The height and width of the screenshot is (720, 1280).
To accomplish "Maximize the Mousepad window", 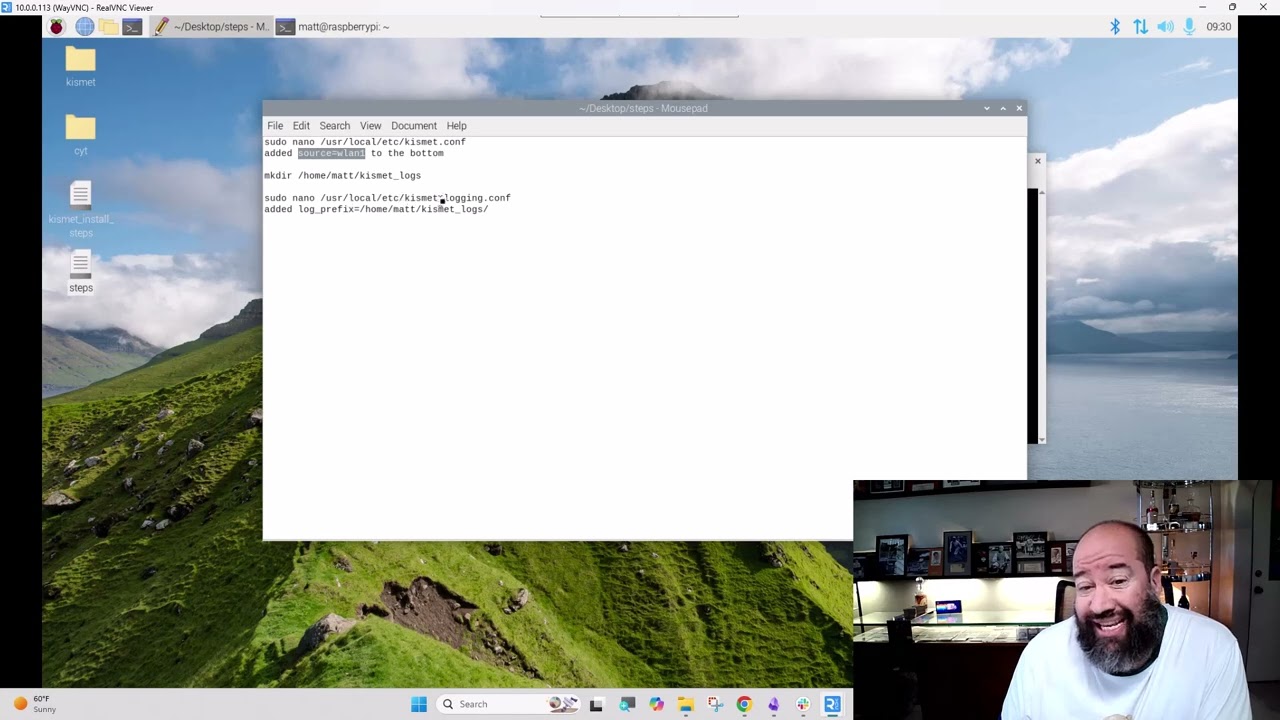I will click(x=1003, y=108).
